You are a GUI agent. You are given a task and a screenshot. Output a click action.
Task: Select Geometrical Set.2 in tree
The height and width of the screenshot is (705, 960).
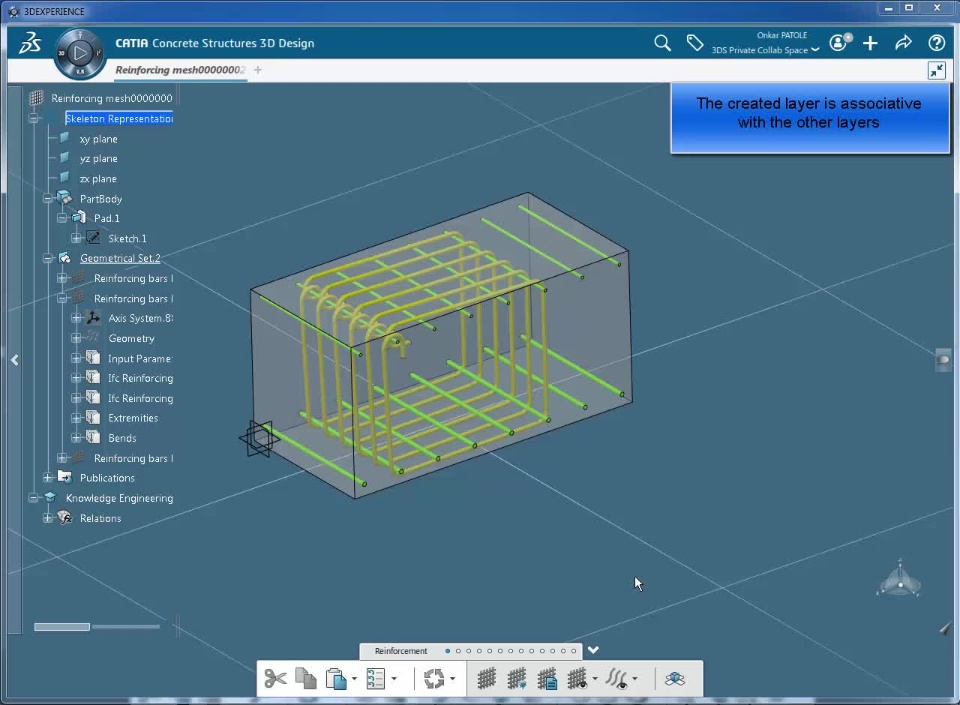point(120,258)
